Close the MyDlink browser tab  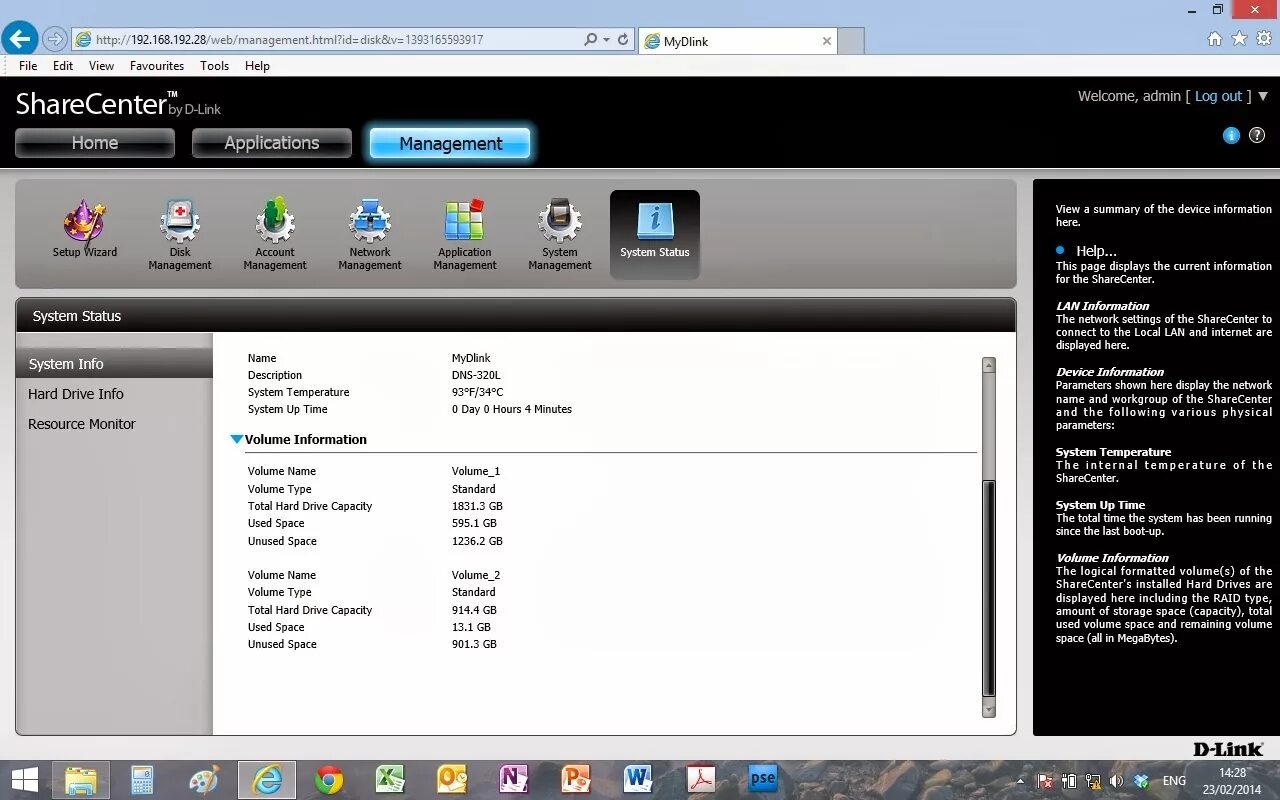click(x=826, y=41)
